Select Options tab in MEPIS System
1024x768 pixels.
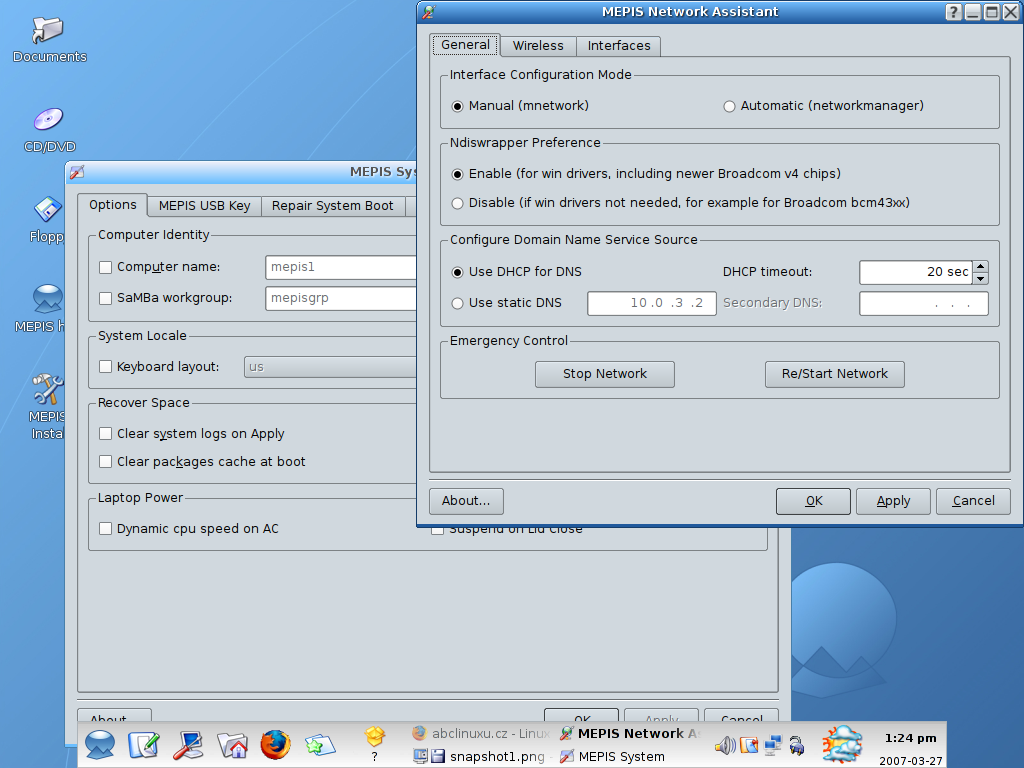[x=112, y=205]
